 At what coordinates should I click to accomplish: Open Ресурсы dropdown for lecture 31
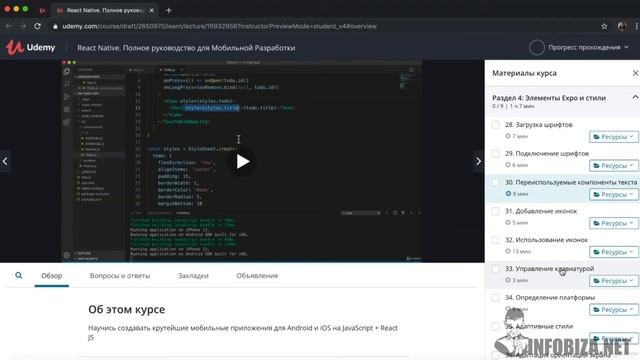tap(613, 223)
